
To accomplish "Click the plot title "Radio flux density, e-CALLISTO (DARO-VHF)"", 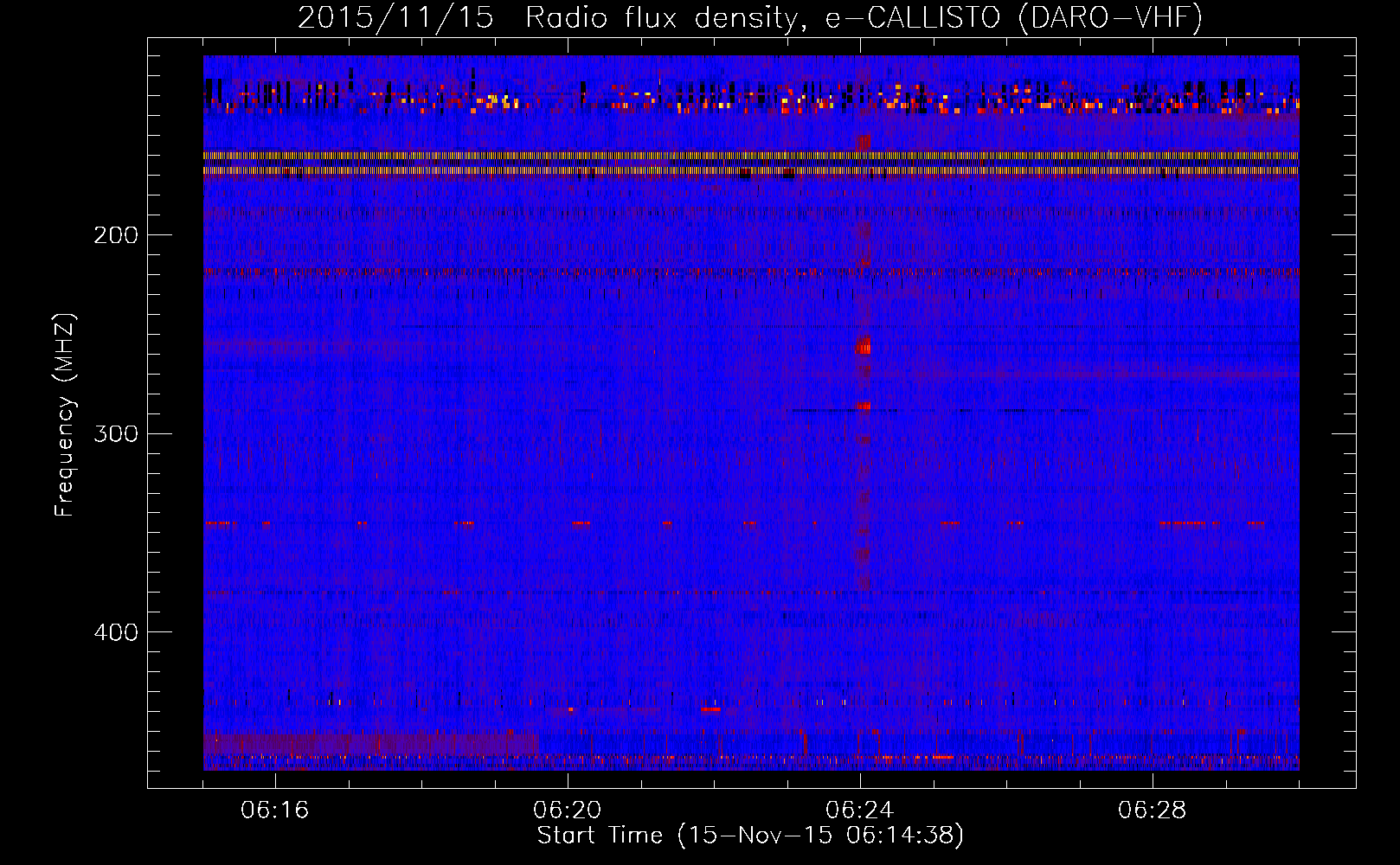I will [x=864, y=17].
